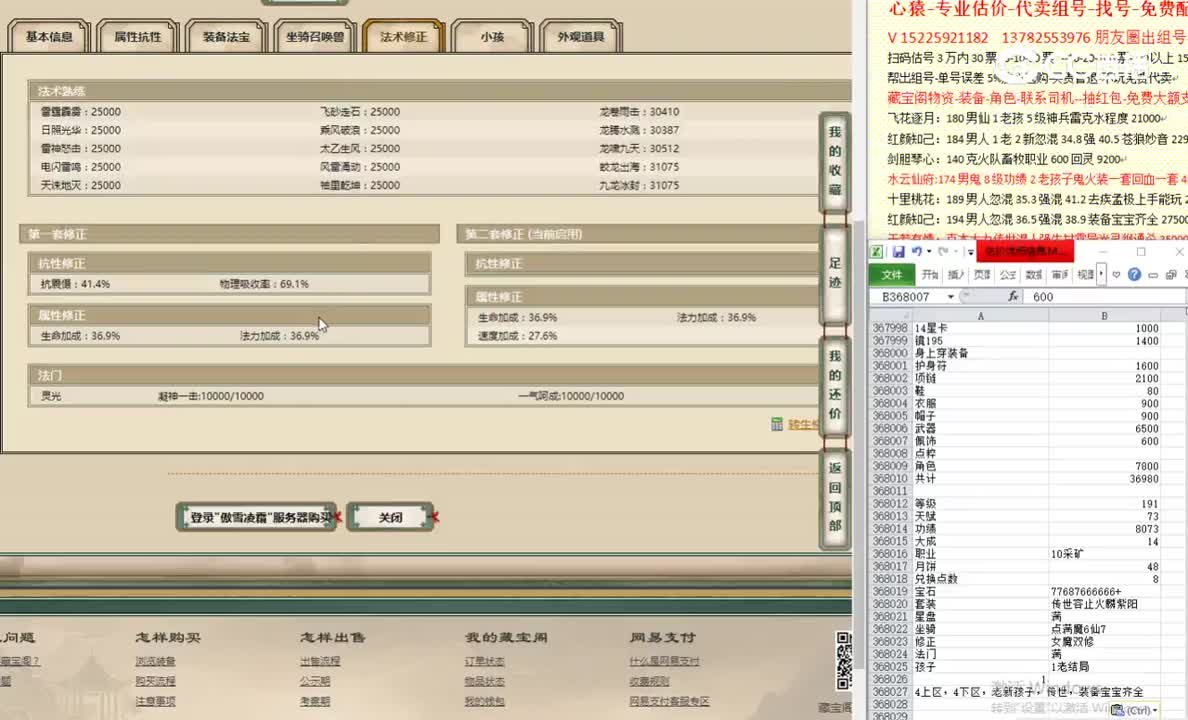Viewport: 1188px width, 720px height.
Task: Open the Insert Function fx icon
Action: point(1013,296)
